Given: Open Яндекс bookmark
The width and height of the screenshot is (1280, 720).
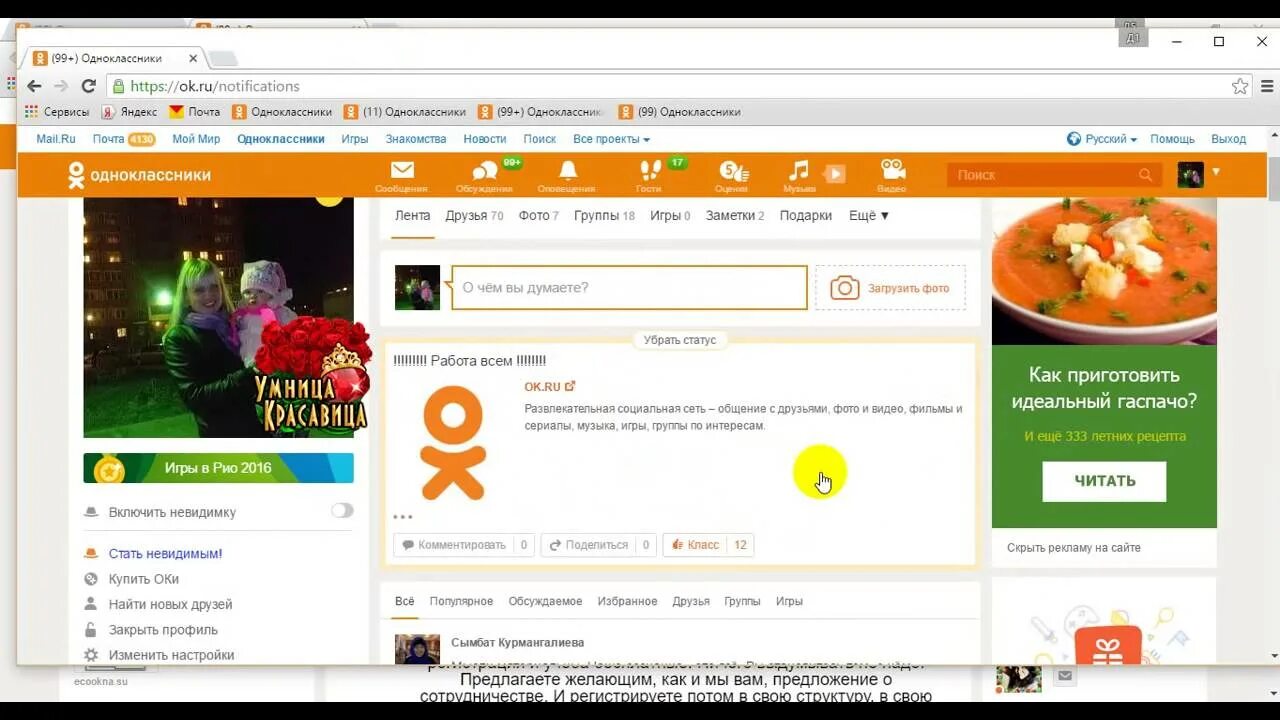Looking at the screenshot, I should [129, 112].
